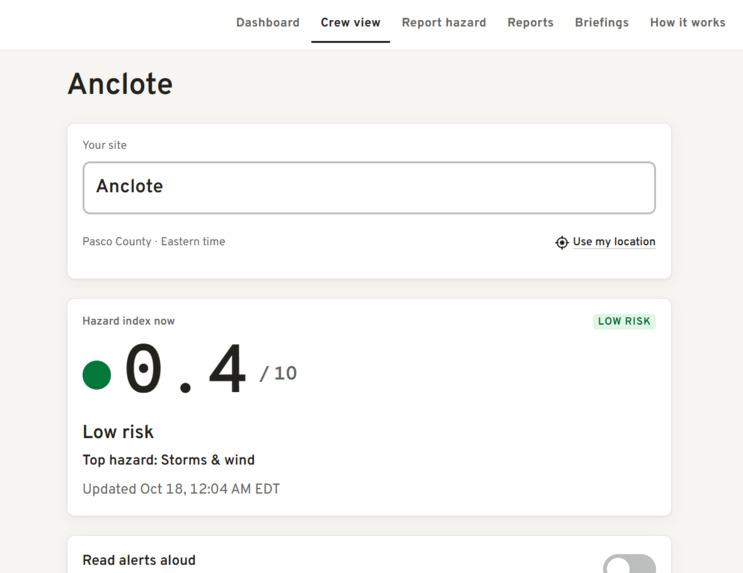Click the green hazard status dot
The image size is (743, 573).
click(97, 375)
